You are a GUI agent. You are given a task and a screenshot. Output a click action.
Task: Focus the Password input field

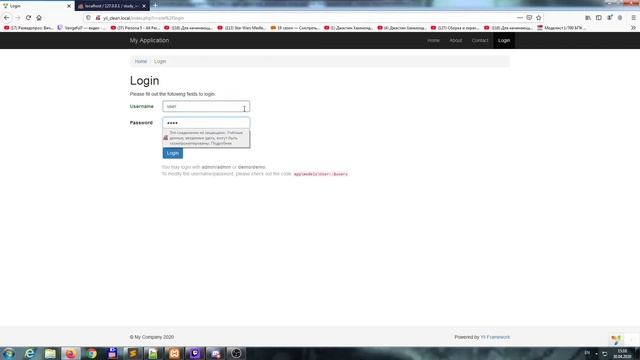tap(206, 123)
